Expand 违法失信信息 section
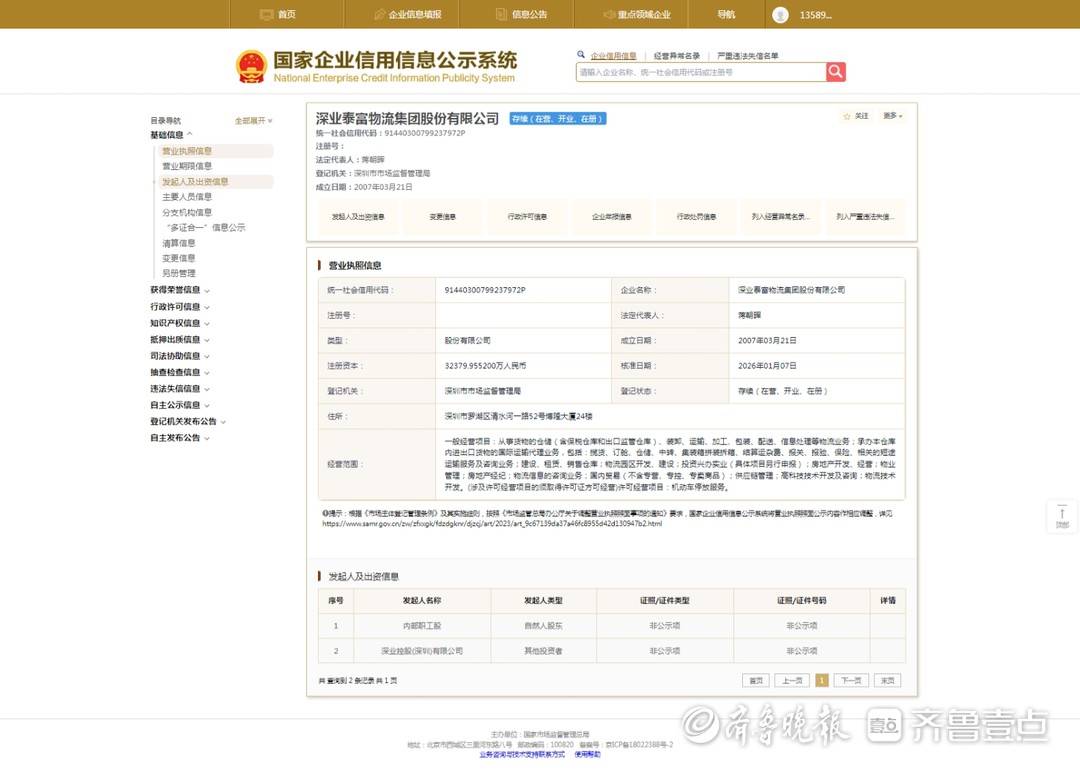The height and width of the screenshot is (770, 1080). coord(180,389)
